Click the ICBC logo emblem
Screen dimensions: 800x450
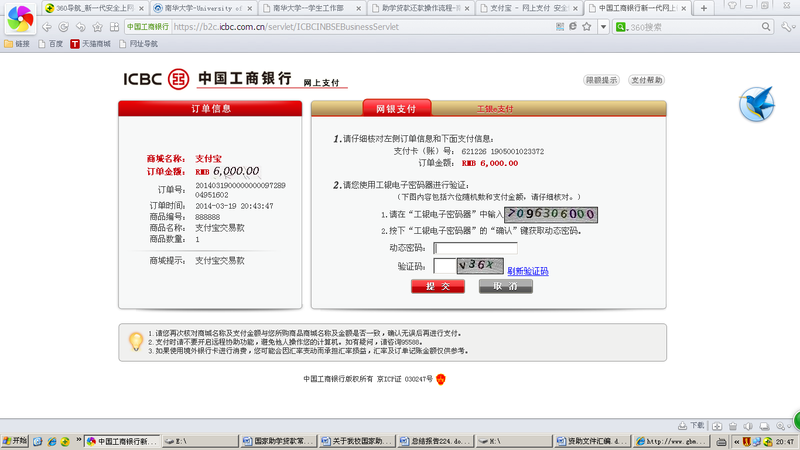(179, 79)
